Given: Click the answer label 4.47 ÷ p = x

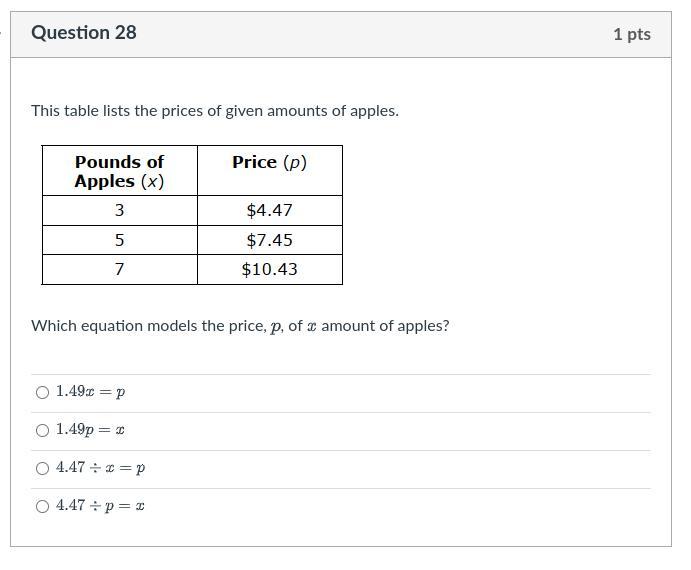Looking at the screenshot, I should [101, 507].
